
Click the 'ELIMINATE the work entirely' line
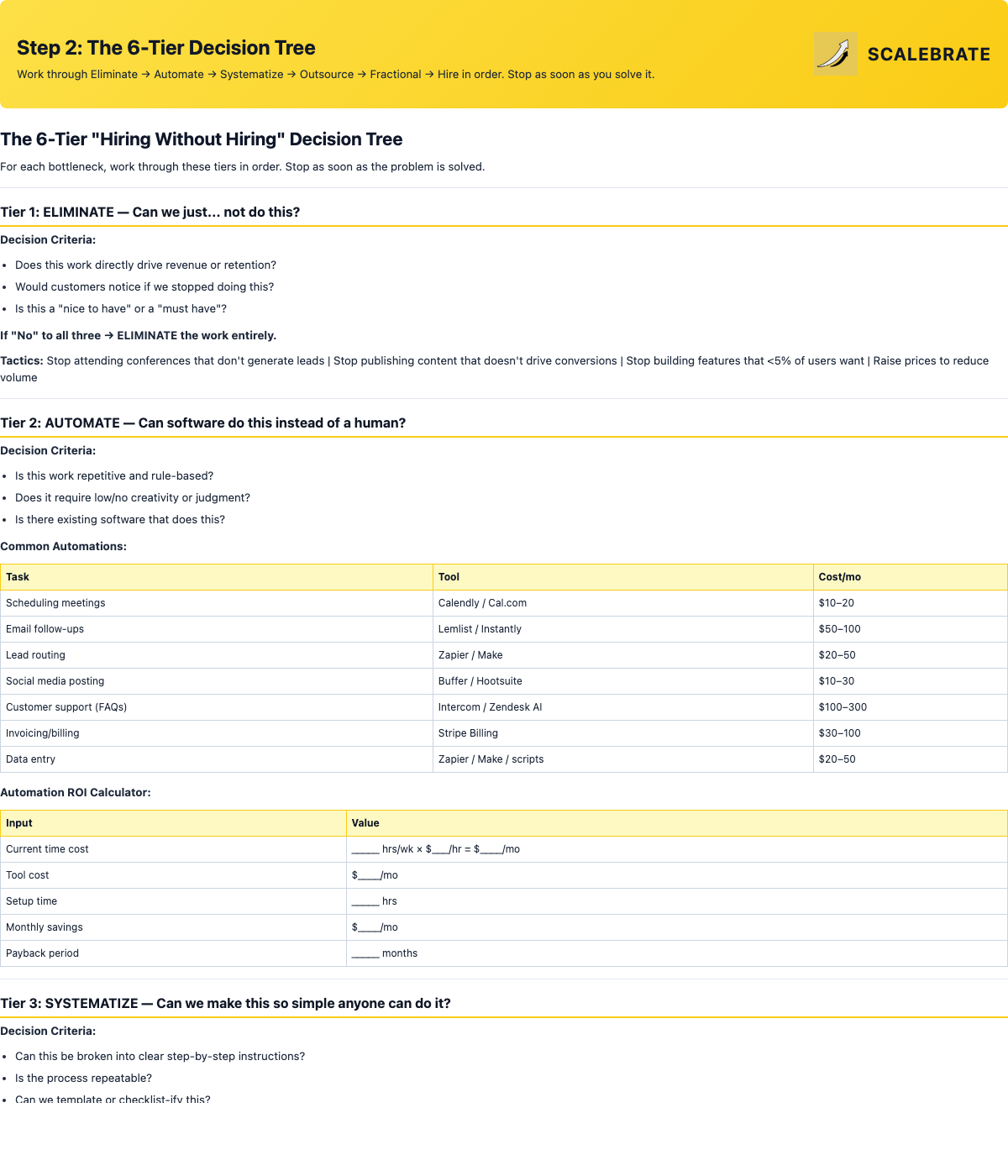point(139,335)
